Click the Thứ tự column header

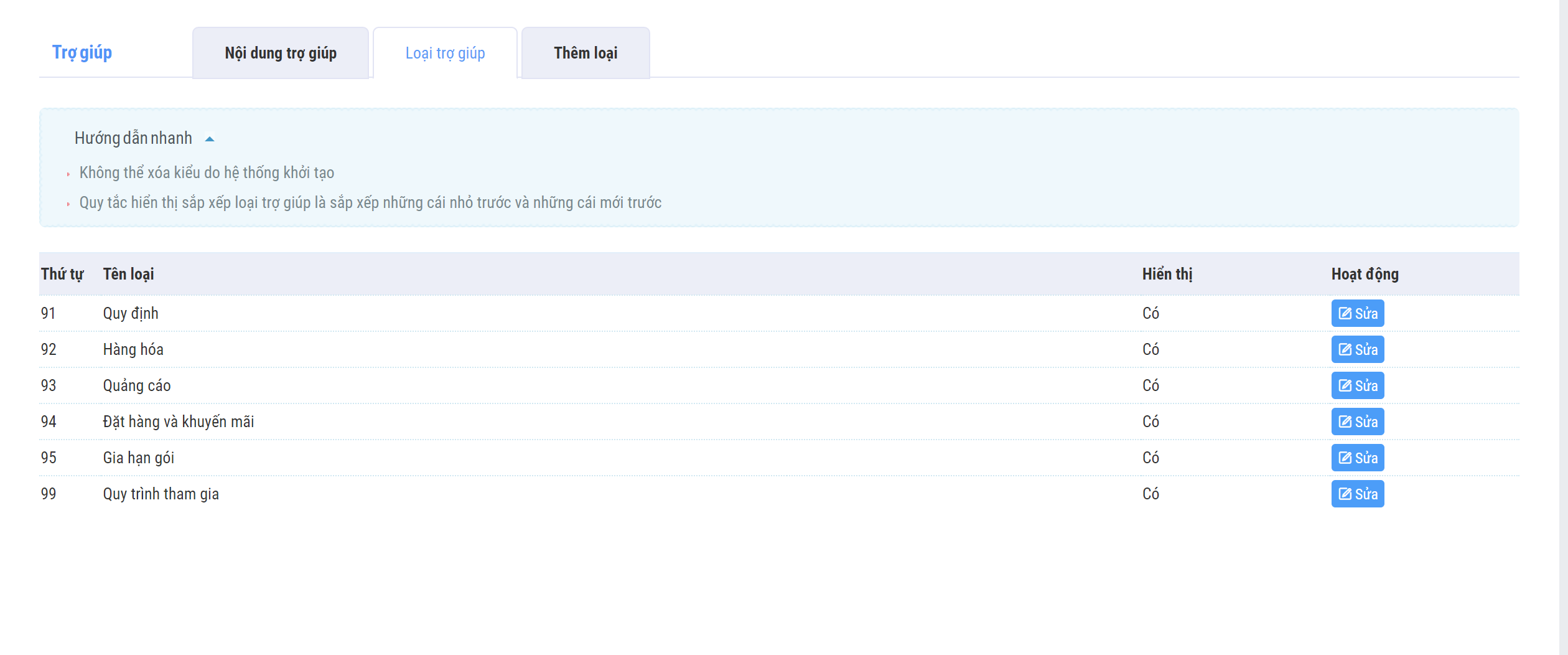point(62,274)
